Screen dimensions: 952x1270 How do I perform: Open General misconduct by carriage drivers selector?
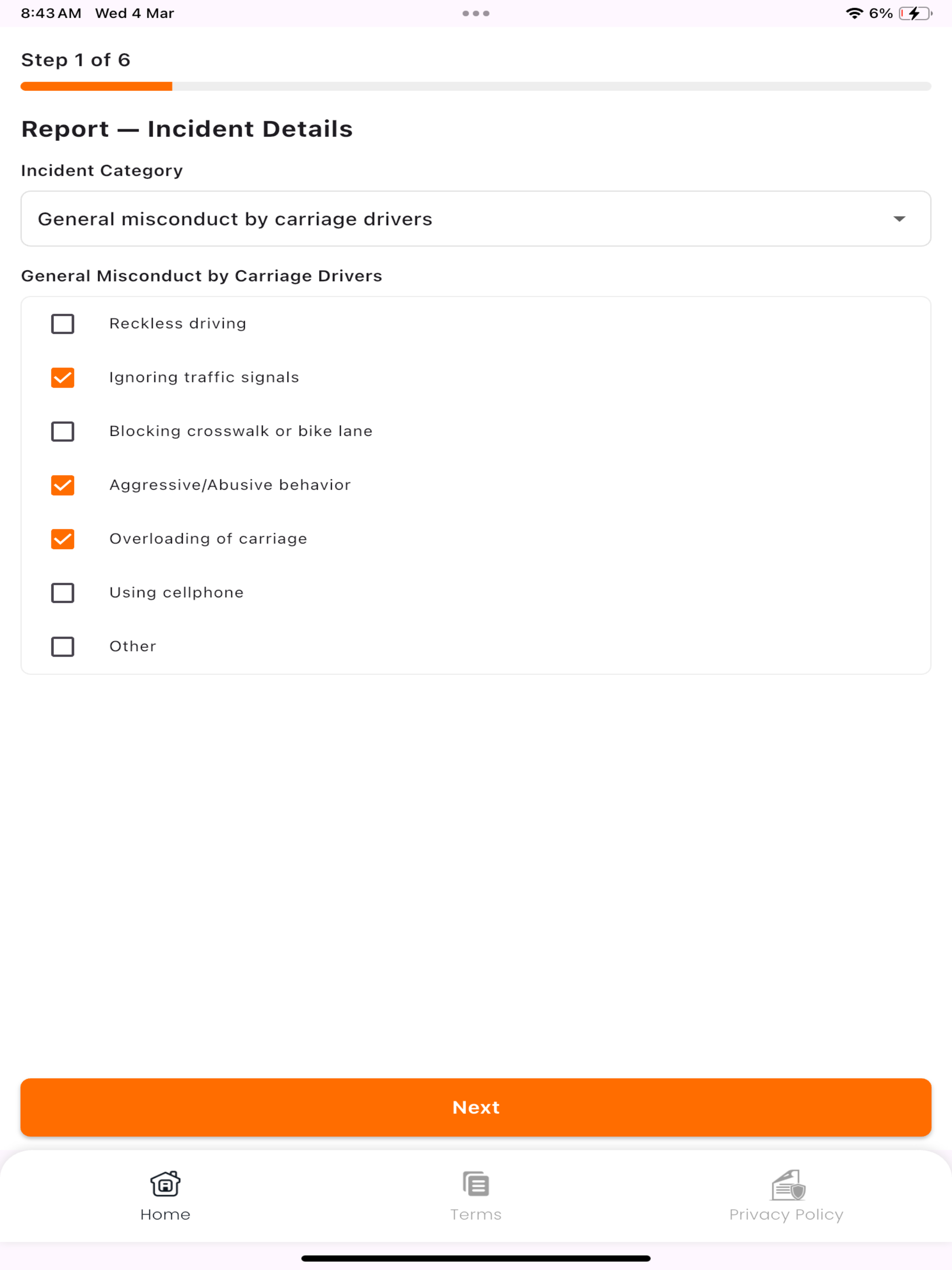(476, 219)
